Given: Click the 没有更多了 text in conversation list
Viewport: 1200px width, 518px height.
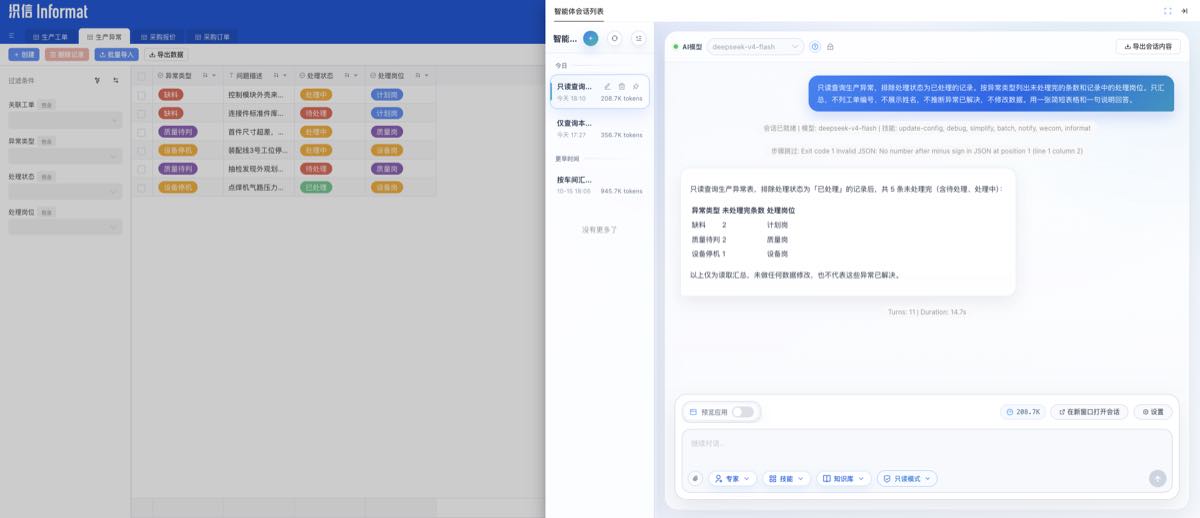Looking at the screenshot, I should 599,229.
